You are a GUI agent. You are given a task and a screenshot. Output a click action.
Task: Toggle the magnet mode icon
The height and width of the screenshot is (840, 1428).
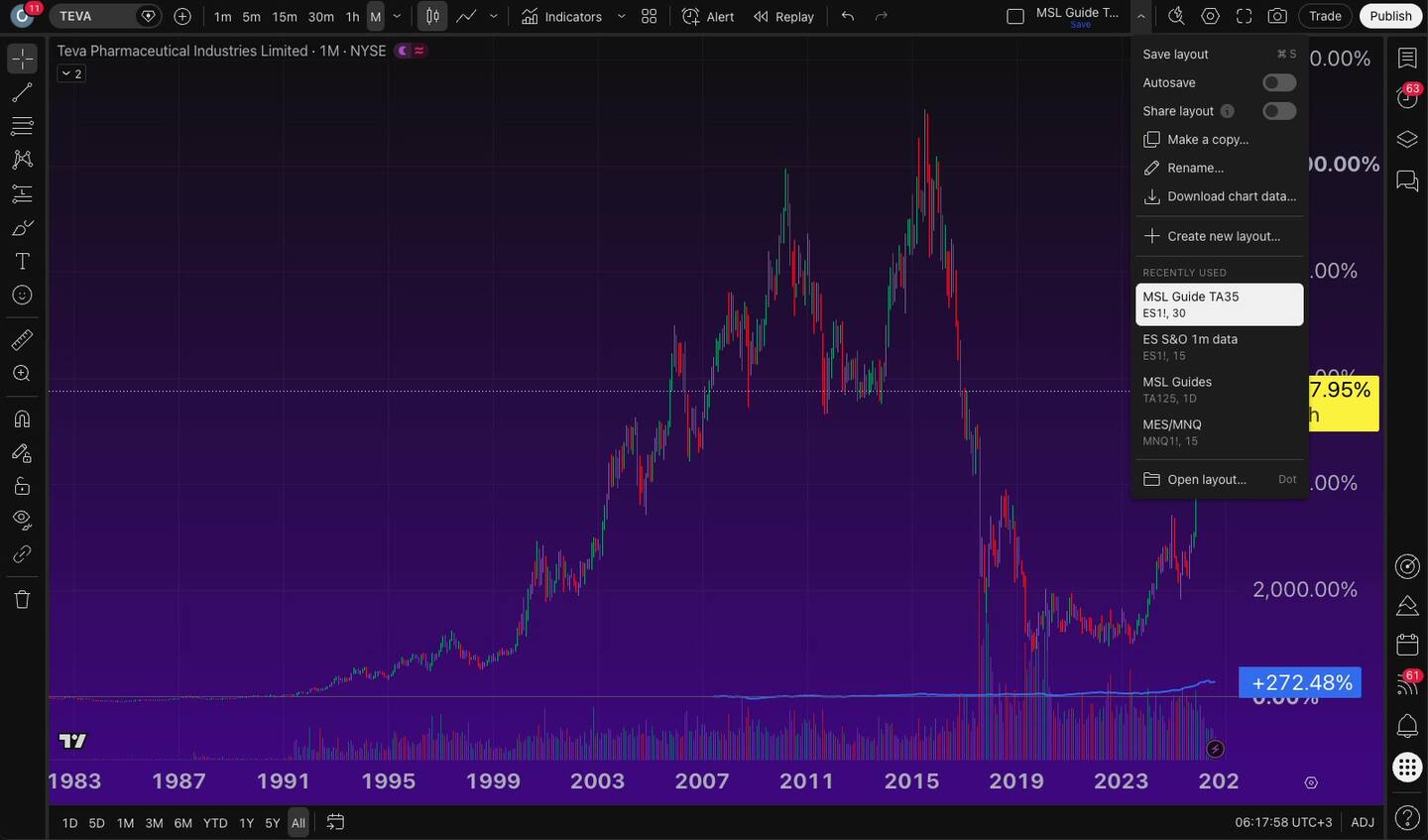[x=22, y=419]
